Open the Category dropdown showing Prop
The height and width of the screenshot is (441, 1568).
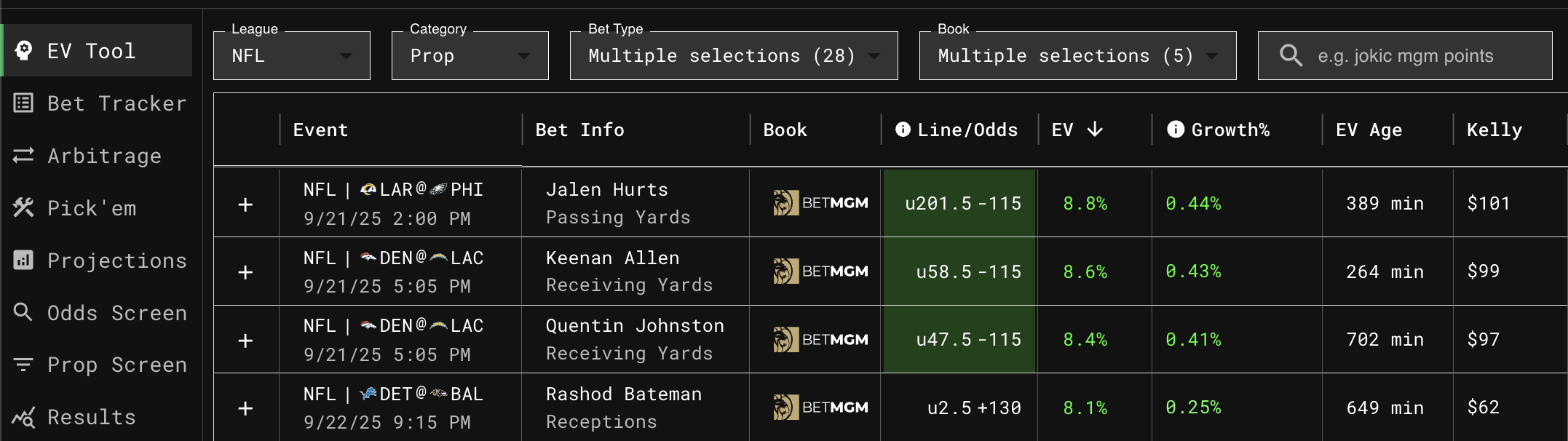tap(470, 55)
